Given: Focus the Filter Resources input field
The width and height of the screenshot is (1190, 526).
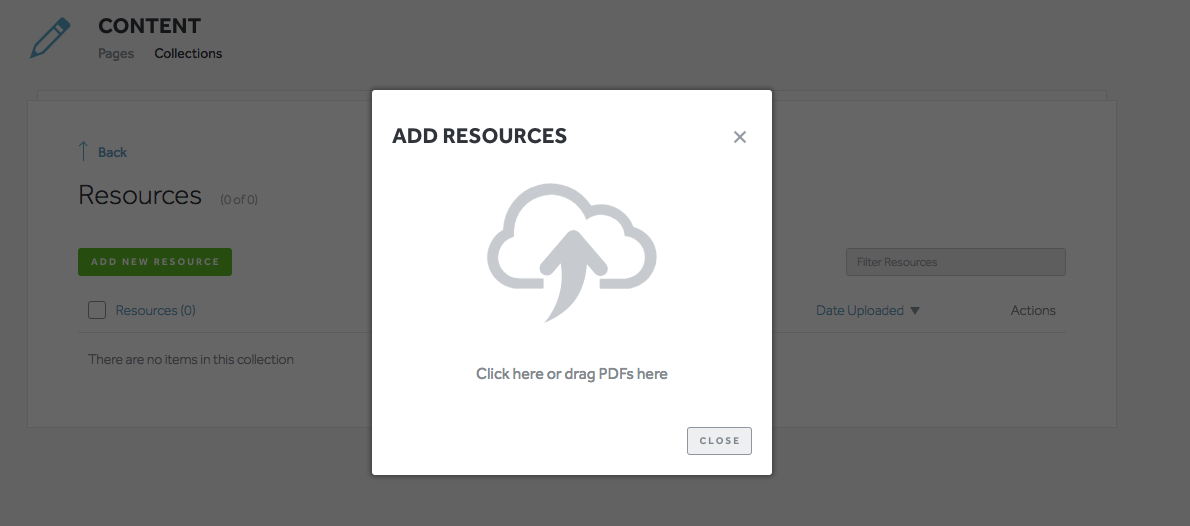Looking at the screenshot, I should point(955,262).
